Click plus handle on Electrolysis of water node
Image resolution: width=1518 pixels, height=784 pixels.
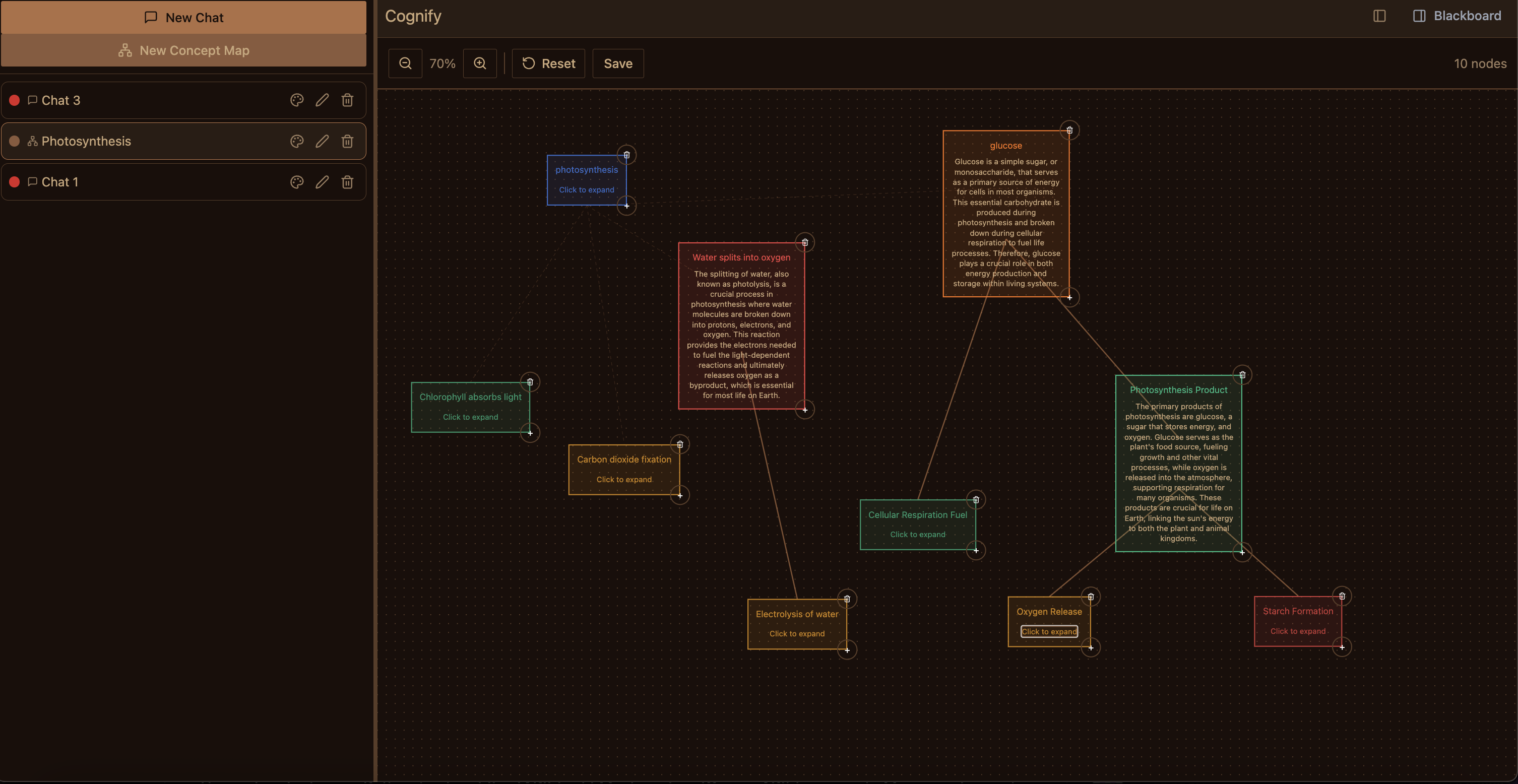tap(847, 649)
